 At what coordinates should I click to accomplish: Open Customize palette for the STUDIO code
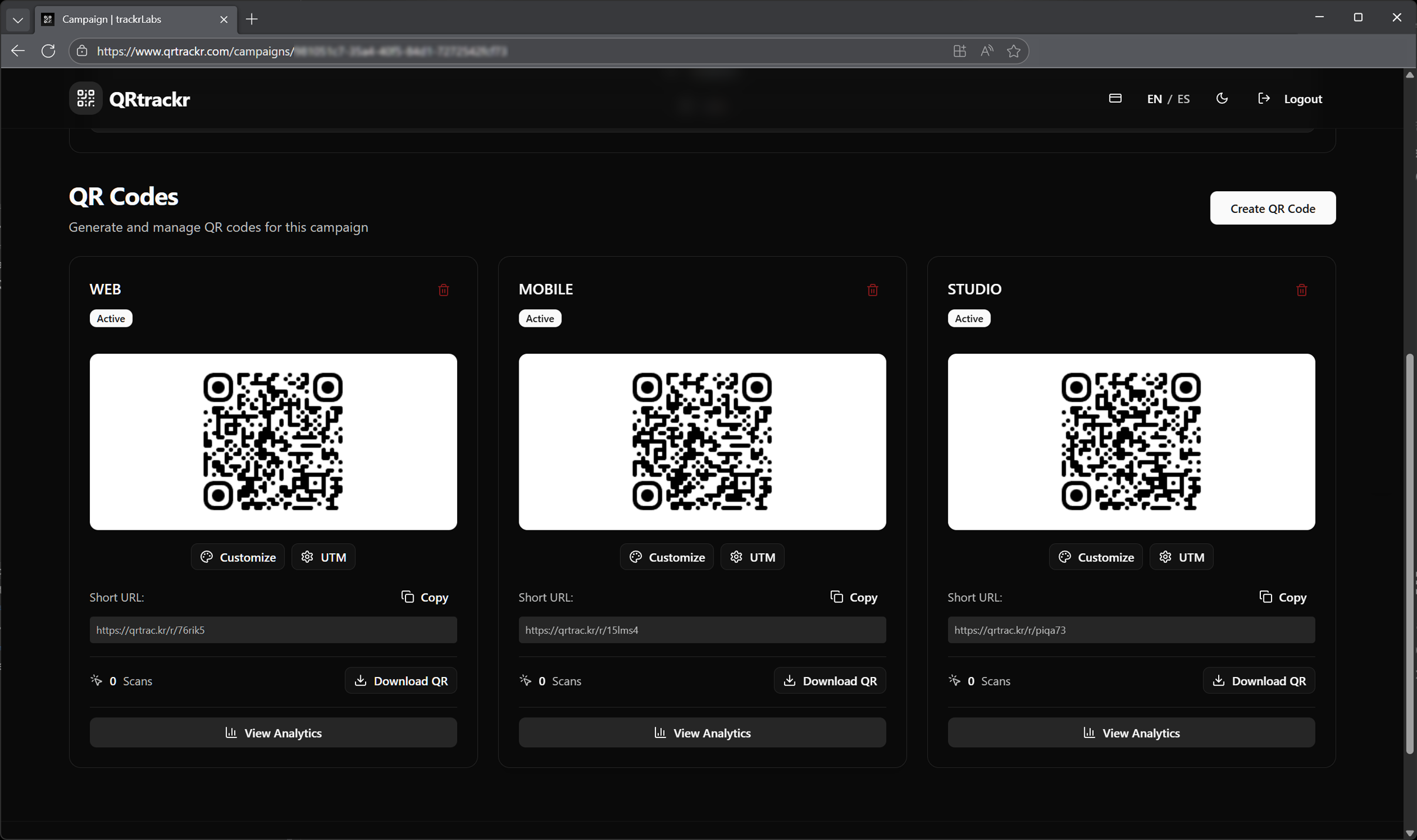1095,556
